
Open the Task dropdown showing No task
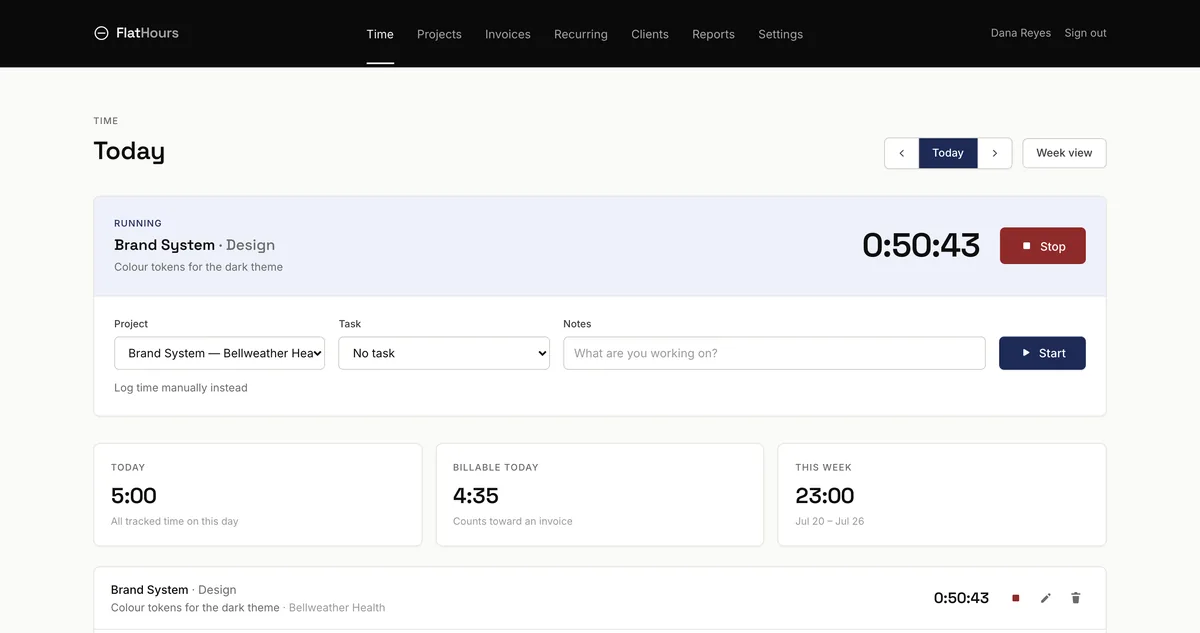444,353
